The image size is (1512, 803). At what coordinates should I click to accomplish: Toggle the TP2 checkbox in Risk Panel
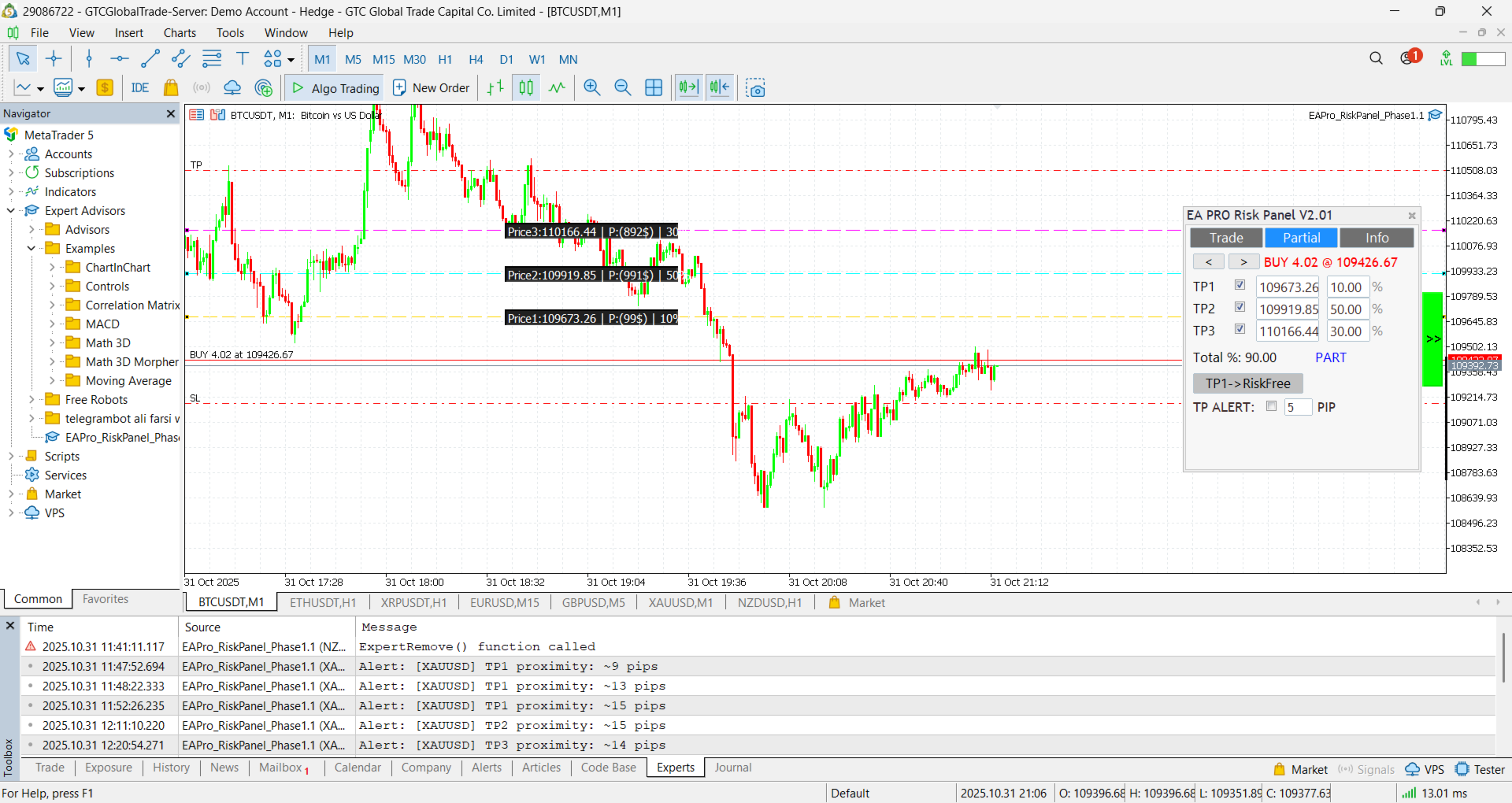[x=1240, y=307]
